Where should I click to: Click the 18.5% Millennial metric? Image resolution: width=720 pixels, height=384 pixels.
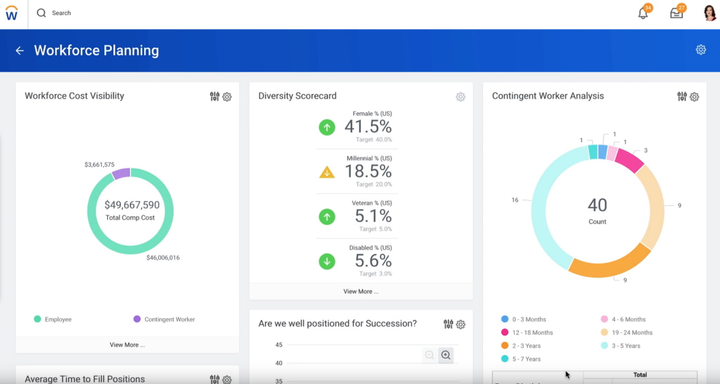(368, 171)
